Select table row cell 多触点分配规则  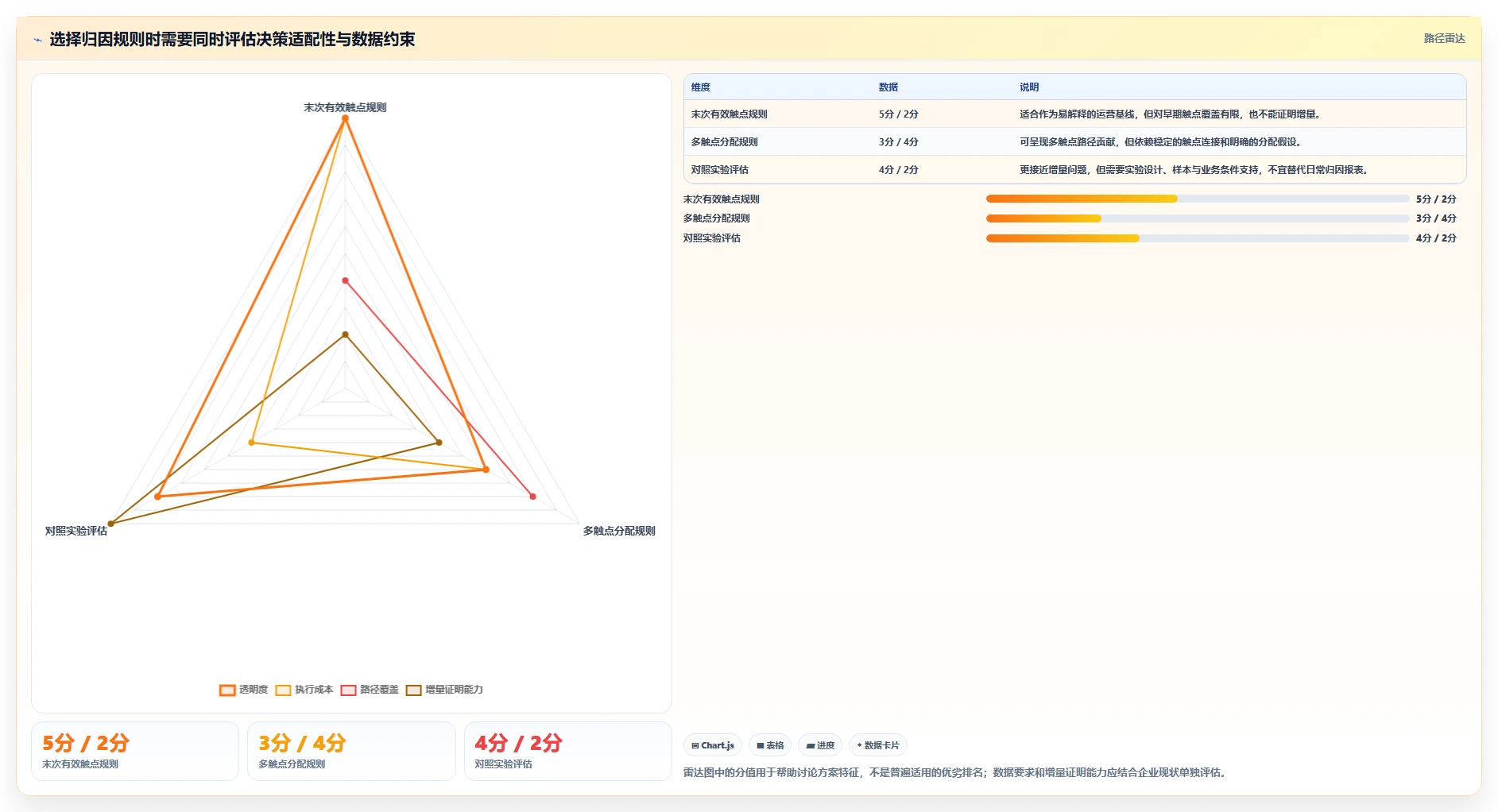[x=724, y=142]
